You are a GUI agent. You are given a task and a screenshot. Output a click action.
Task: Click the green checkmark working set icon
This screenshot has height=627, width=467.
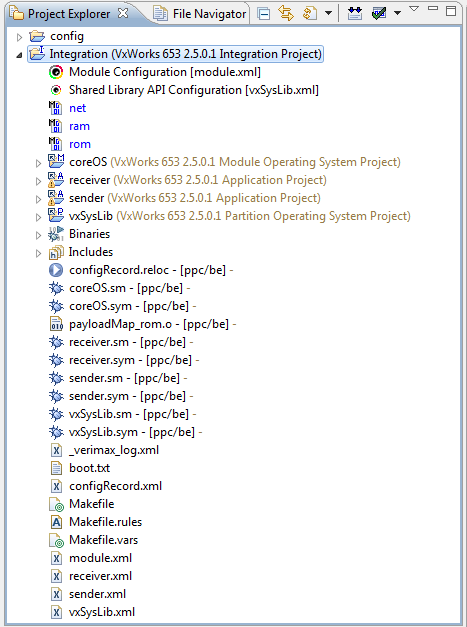point(379,14)
